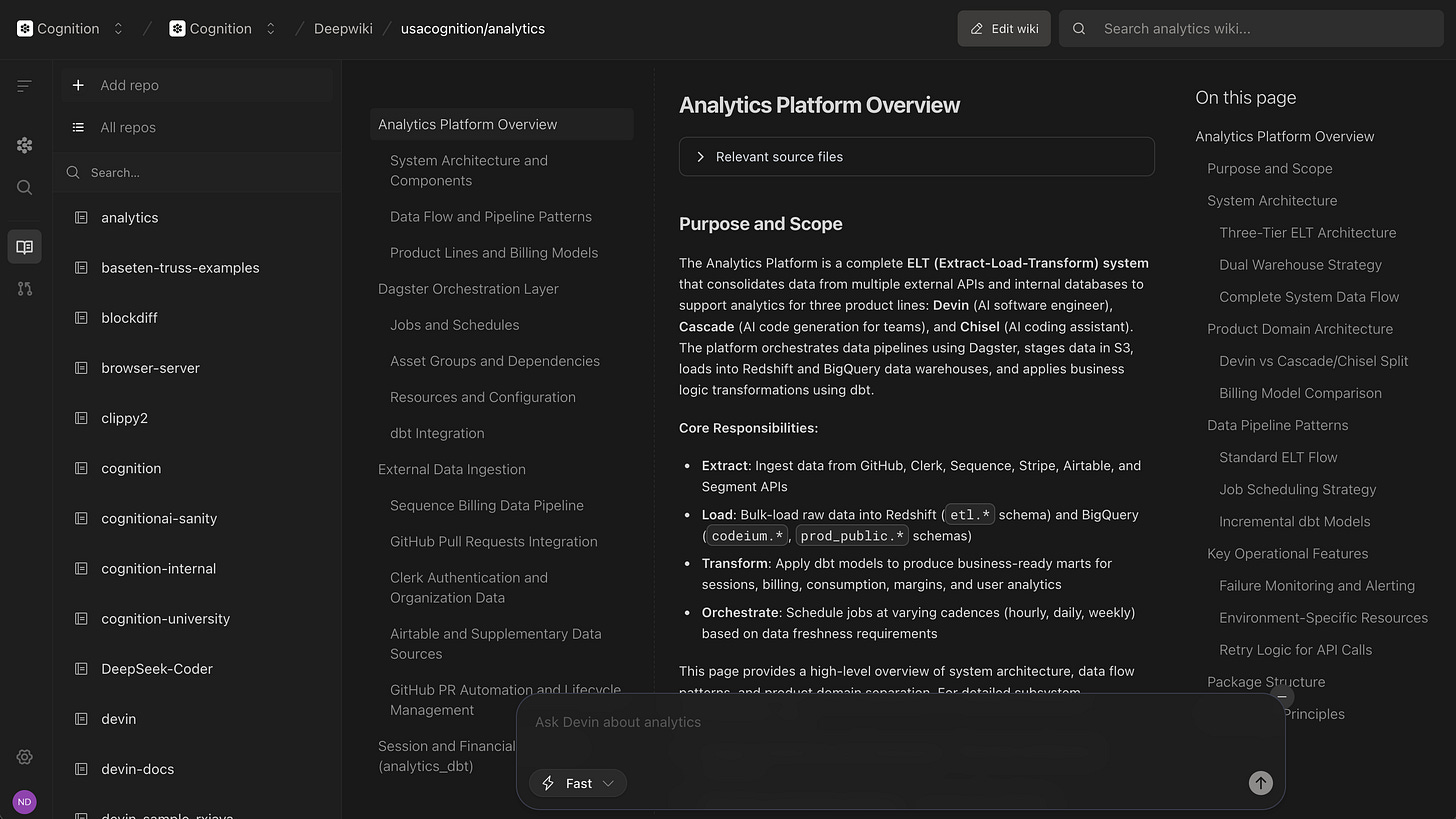1456x819 pixels.
Task: Click the wiki icon beside devin-docs
Action: (82, 769)
